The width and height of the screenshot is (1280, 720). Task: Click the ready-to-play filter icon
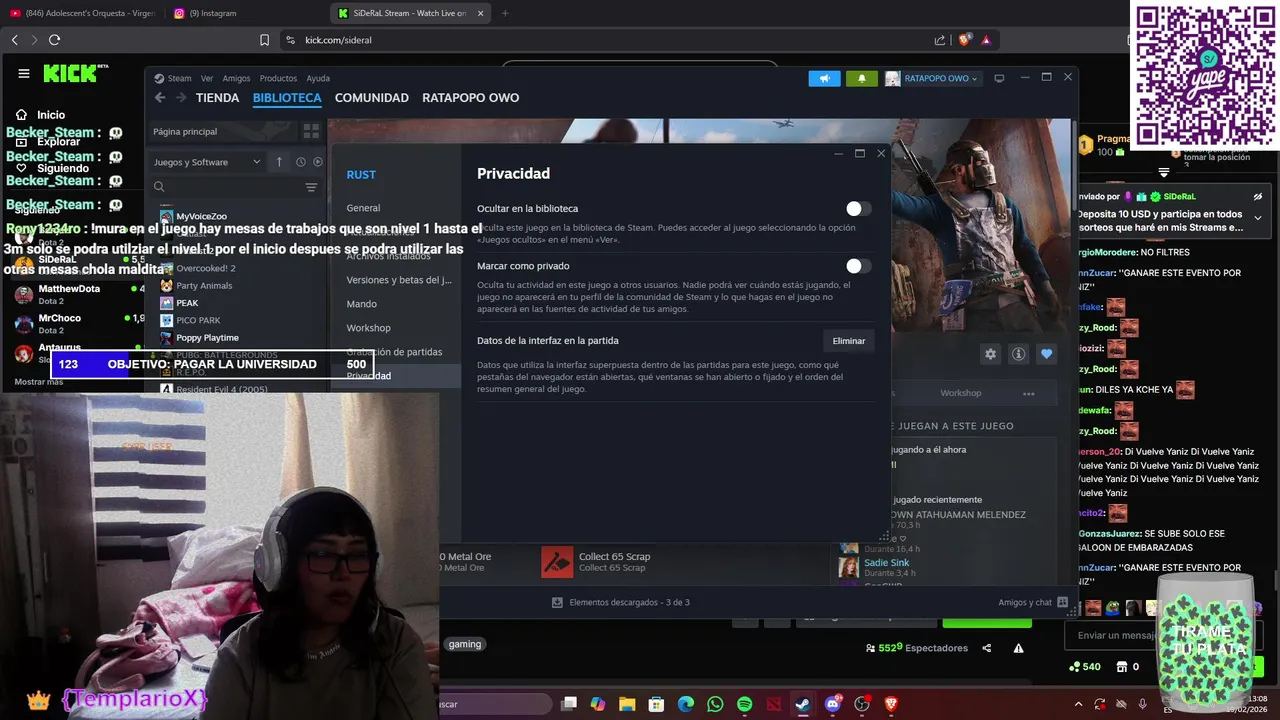click(318, 162)
